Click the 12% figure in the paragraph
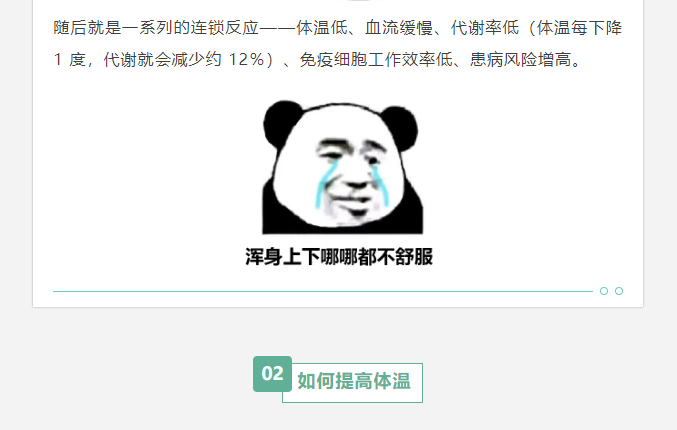Viewport: 677px width, 430px height. 246,60
